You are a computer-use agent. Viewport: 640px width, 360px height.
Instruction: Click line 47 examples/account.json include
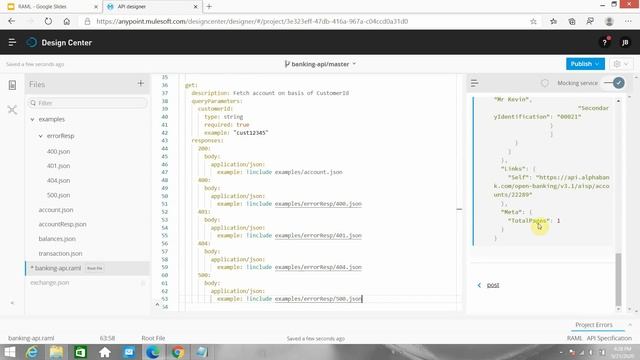click(309, 172)
